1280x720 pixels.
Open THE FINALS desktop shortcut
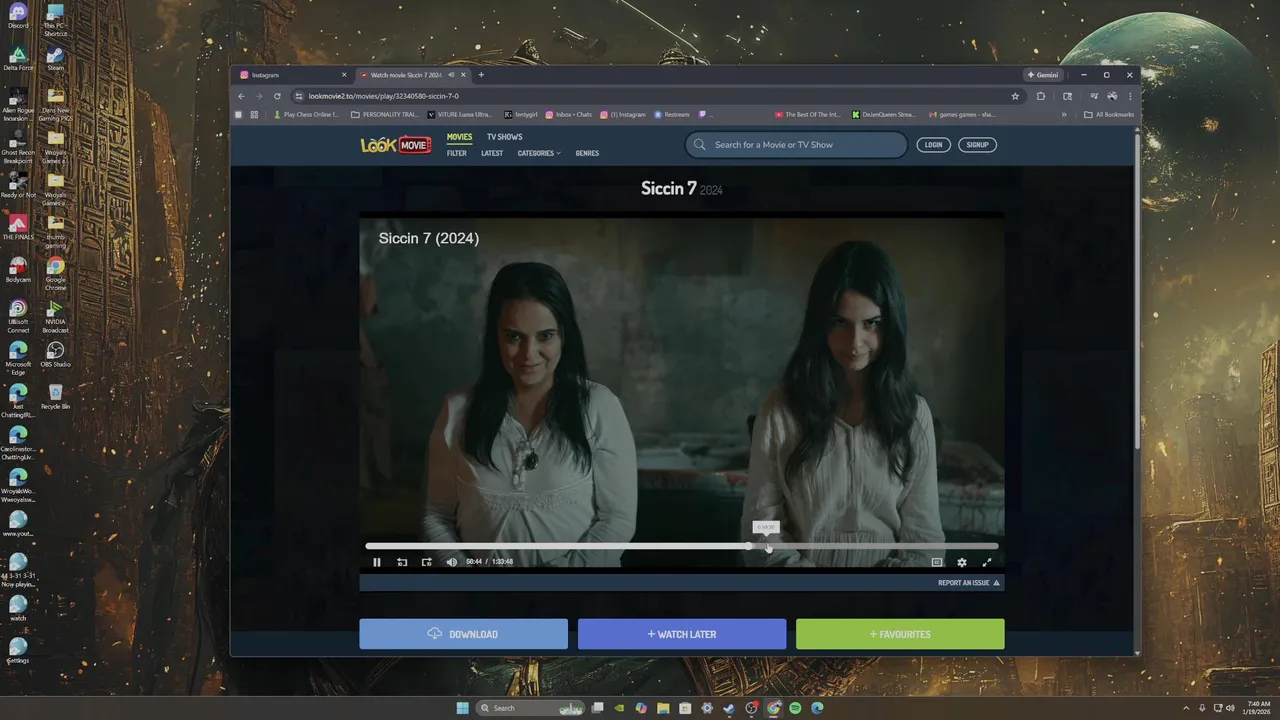click(x=18, y=228)
